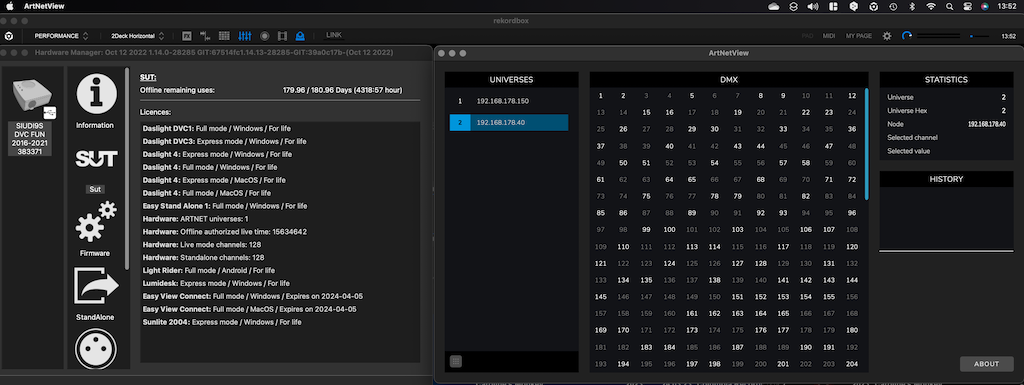Screen dimensions: 1024x385
Task: Open the DMX connector icon in sidebar
Action: click(96, 349)
